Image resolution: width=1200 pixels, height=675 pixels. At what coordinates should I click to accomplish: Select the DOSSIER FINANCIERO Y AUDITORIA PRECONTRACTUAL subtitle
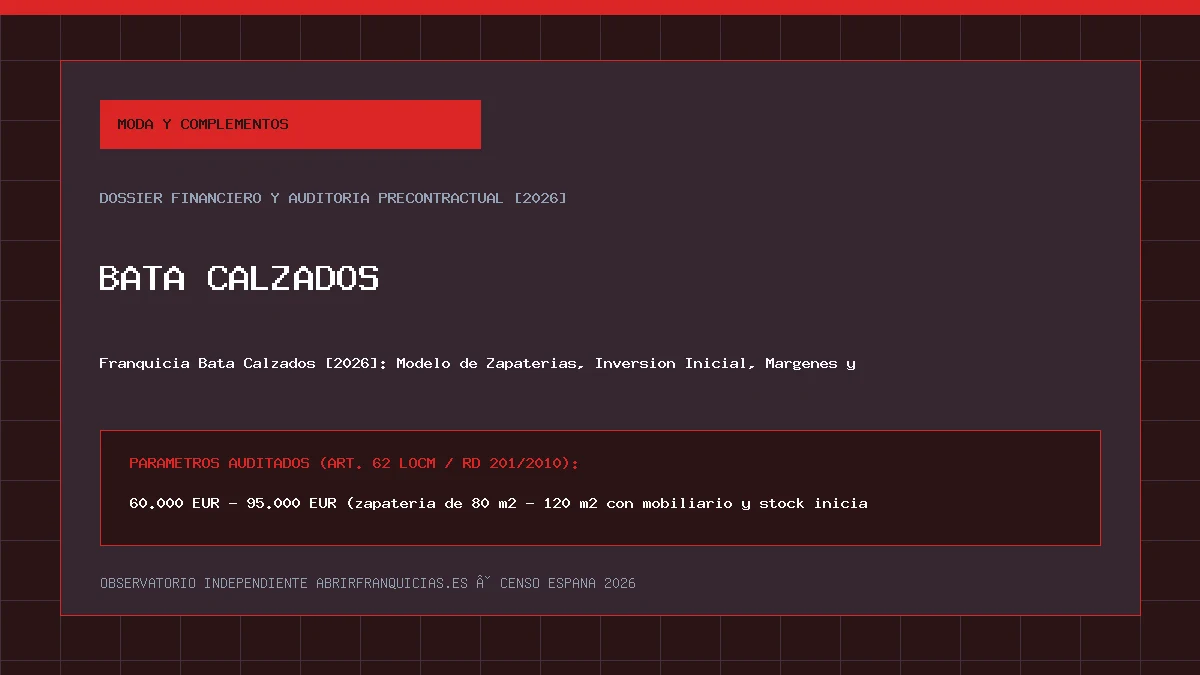(333, 198)
